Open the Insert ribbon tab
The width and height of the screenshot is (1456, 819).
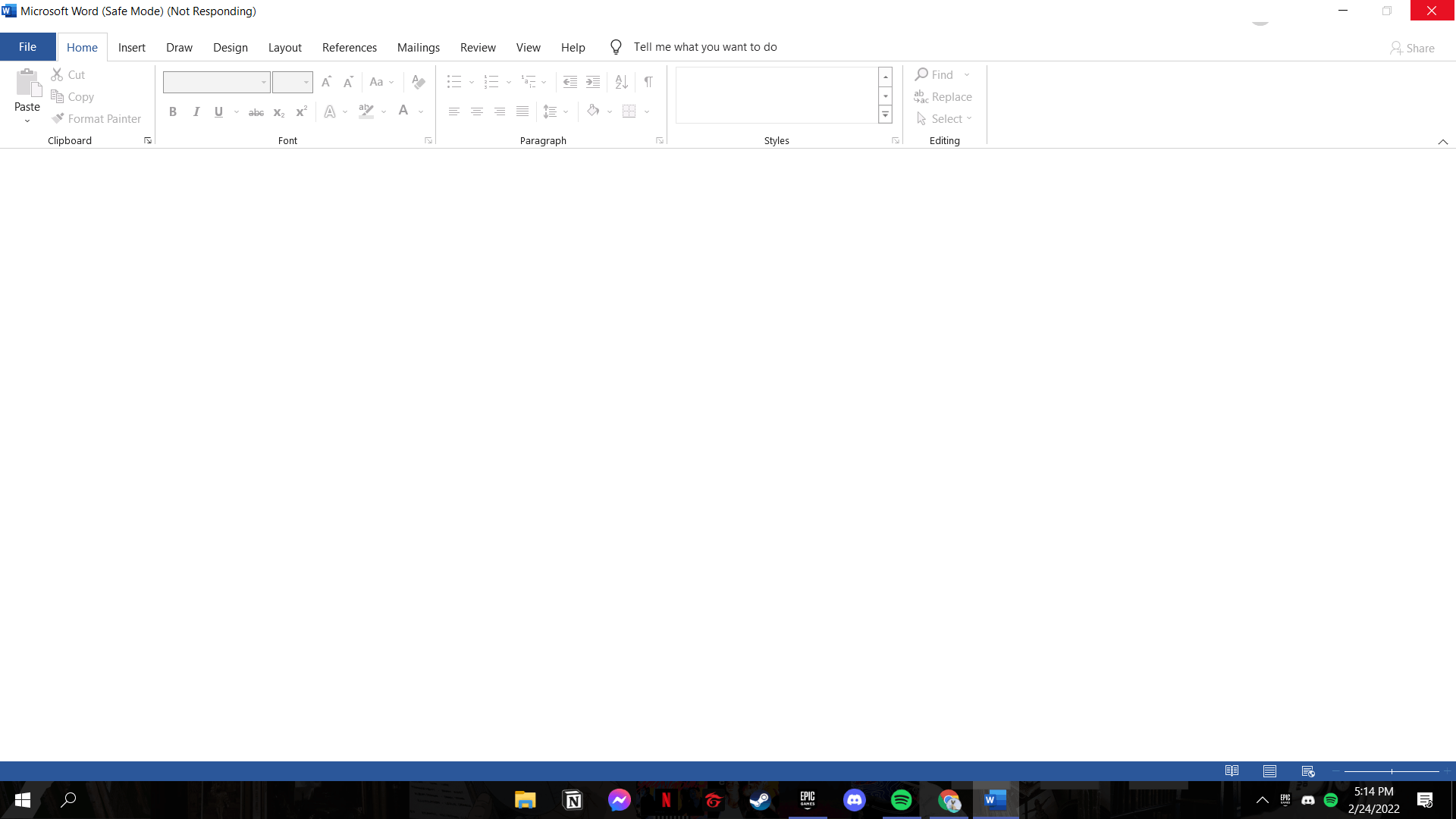[131, 47]
